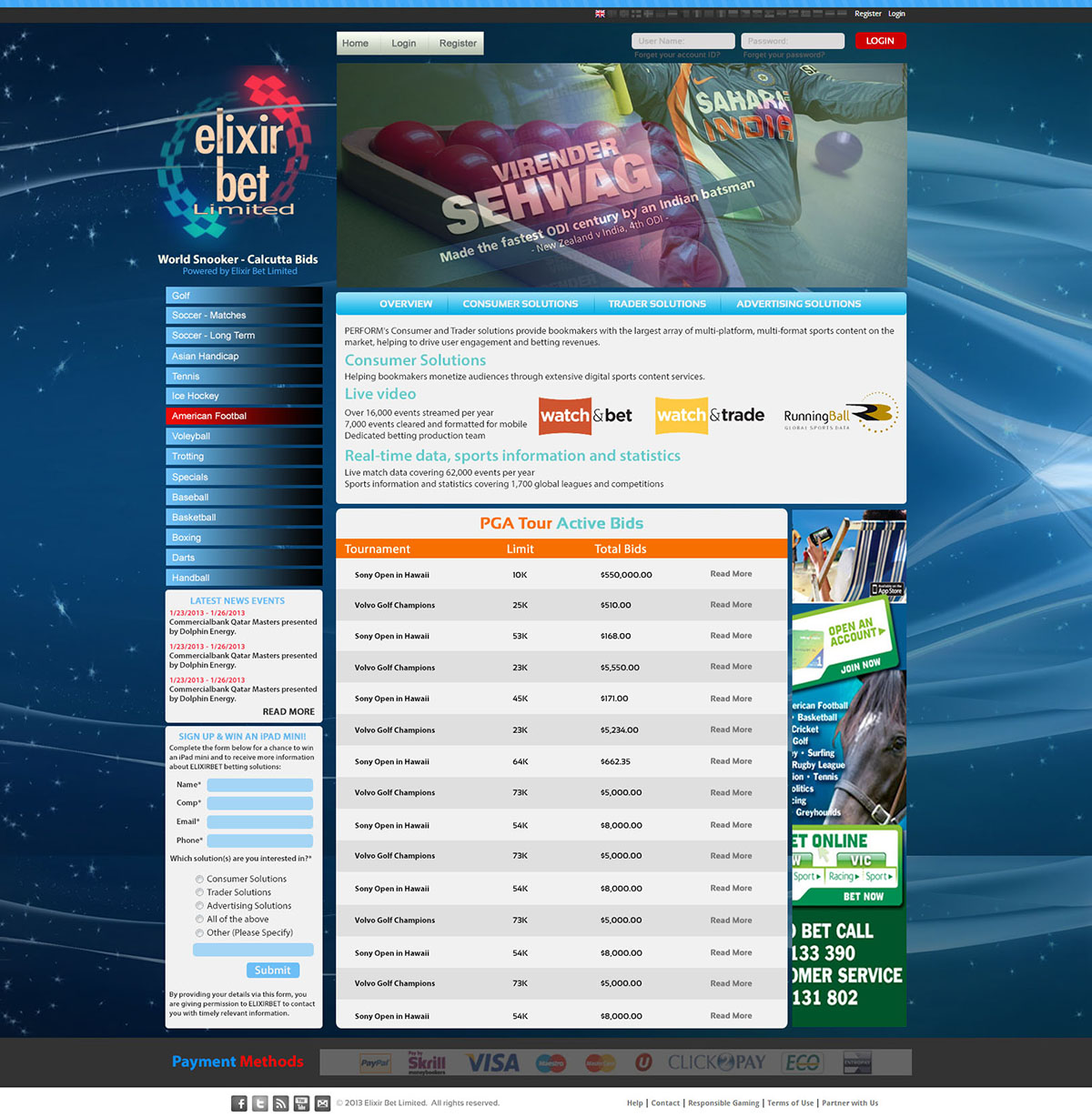Click the email envelope icon in footer
1092x1117 pixels.
pos(323,1103)
